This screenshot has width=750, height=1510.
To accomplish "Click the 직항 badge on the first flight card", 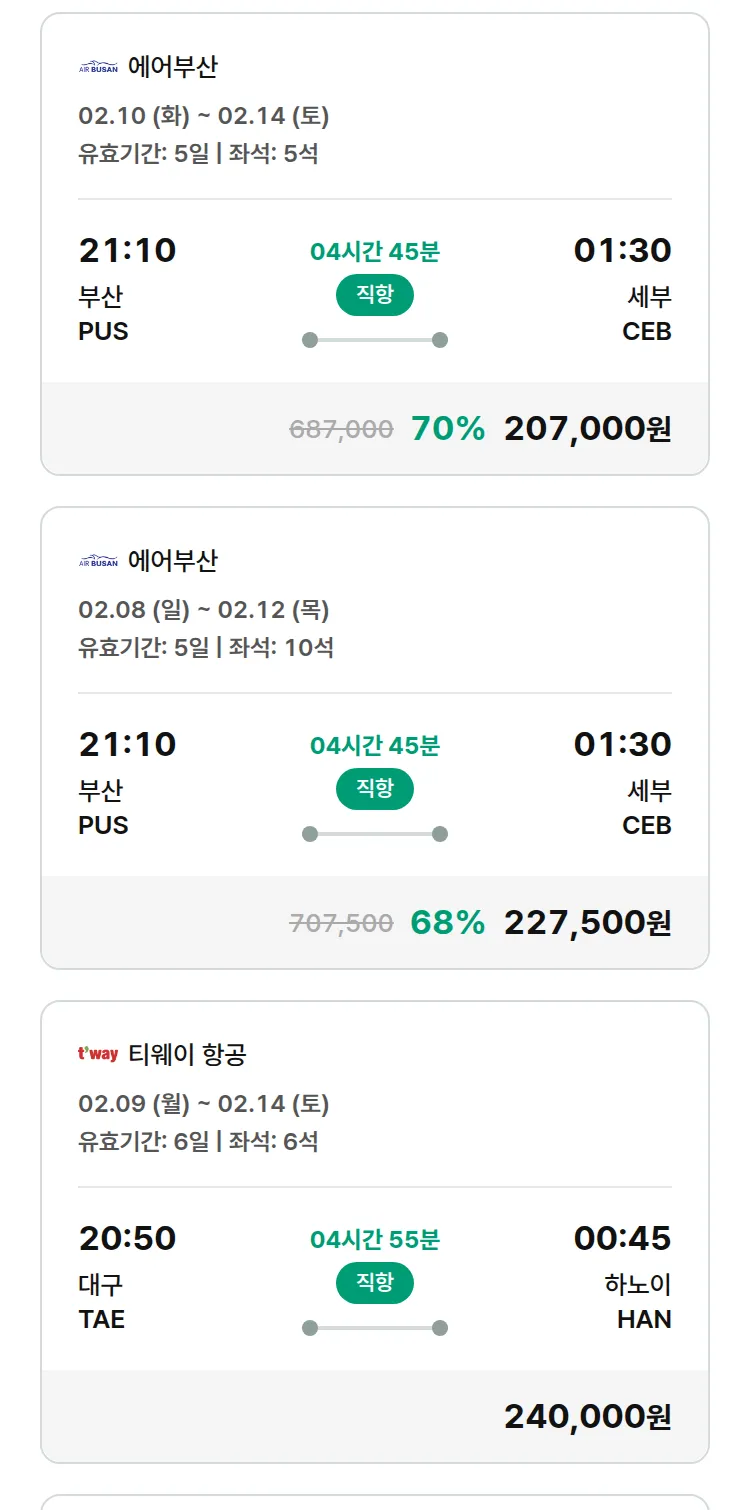I will click(374, 295).
